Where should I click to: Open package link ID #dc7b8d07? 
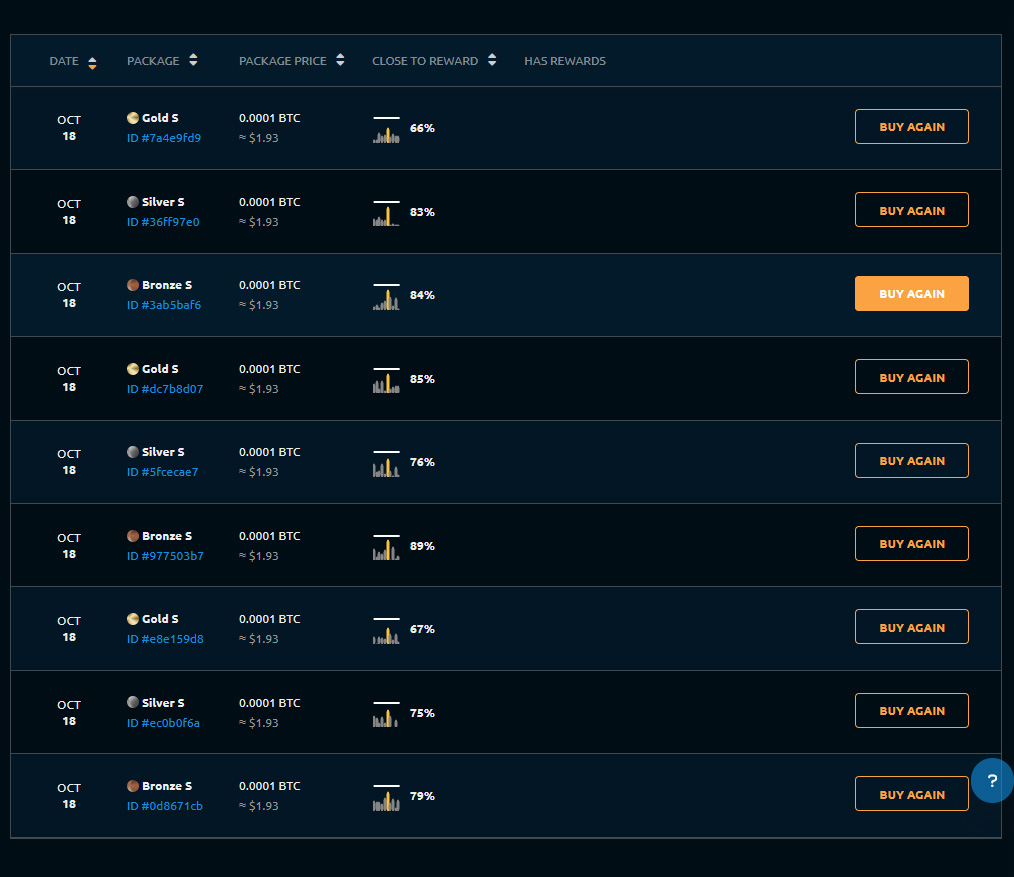coord(165,389)
